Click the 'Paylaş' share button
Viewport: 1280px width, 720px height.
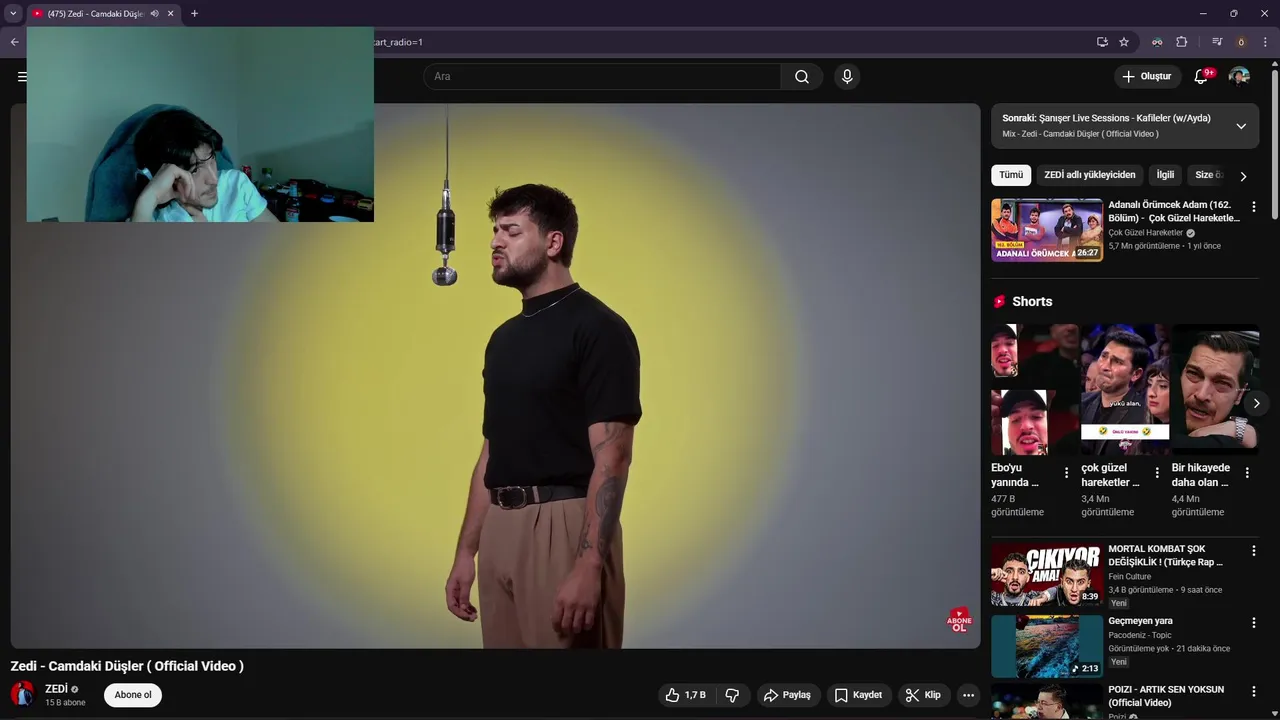click(x=787, y=695)
